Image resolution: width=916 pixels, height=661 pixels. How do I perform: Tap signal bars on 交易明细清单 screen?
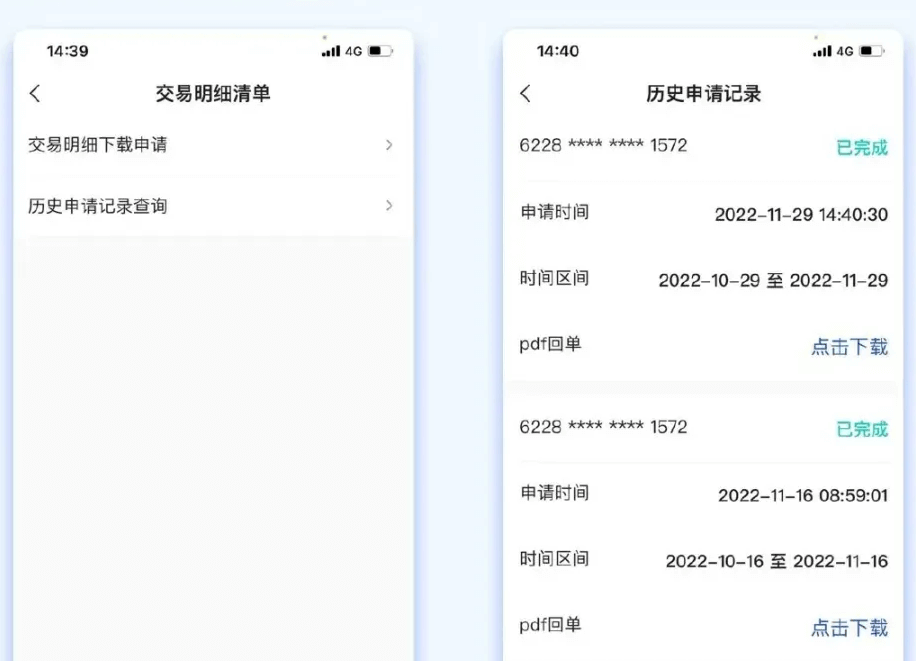pyautogui.click(x=331, y=51)
